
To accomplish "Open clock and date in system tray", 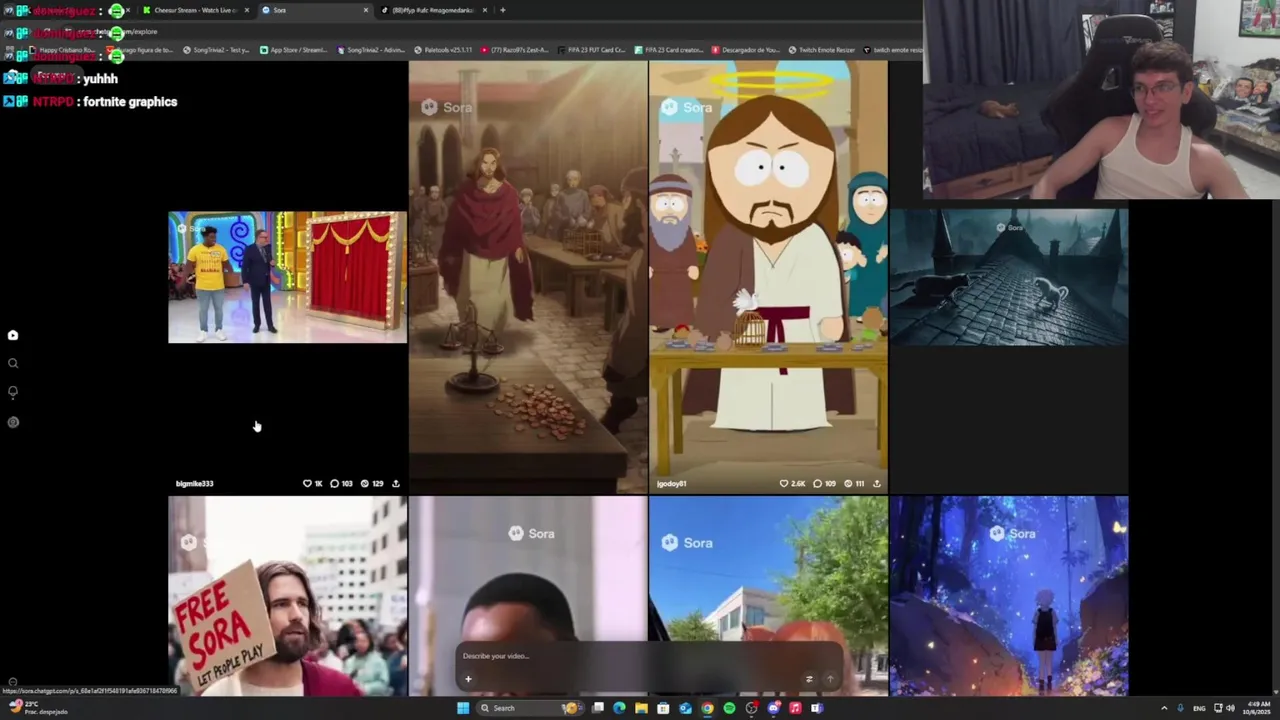I will 1257,708.
